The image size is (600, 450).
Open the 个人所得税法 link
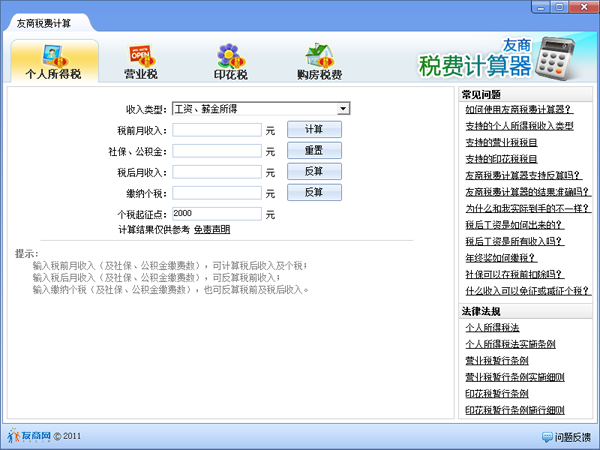[492, 328]
